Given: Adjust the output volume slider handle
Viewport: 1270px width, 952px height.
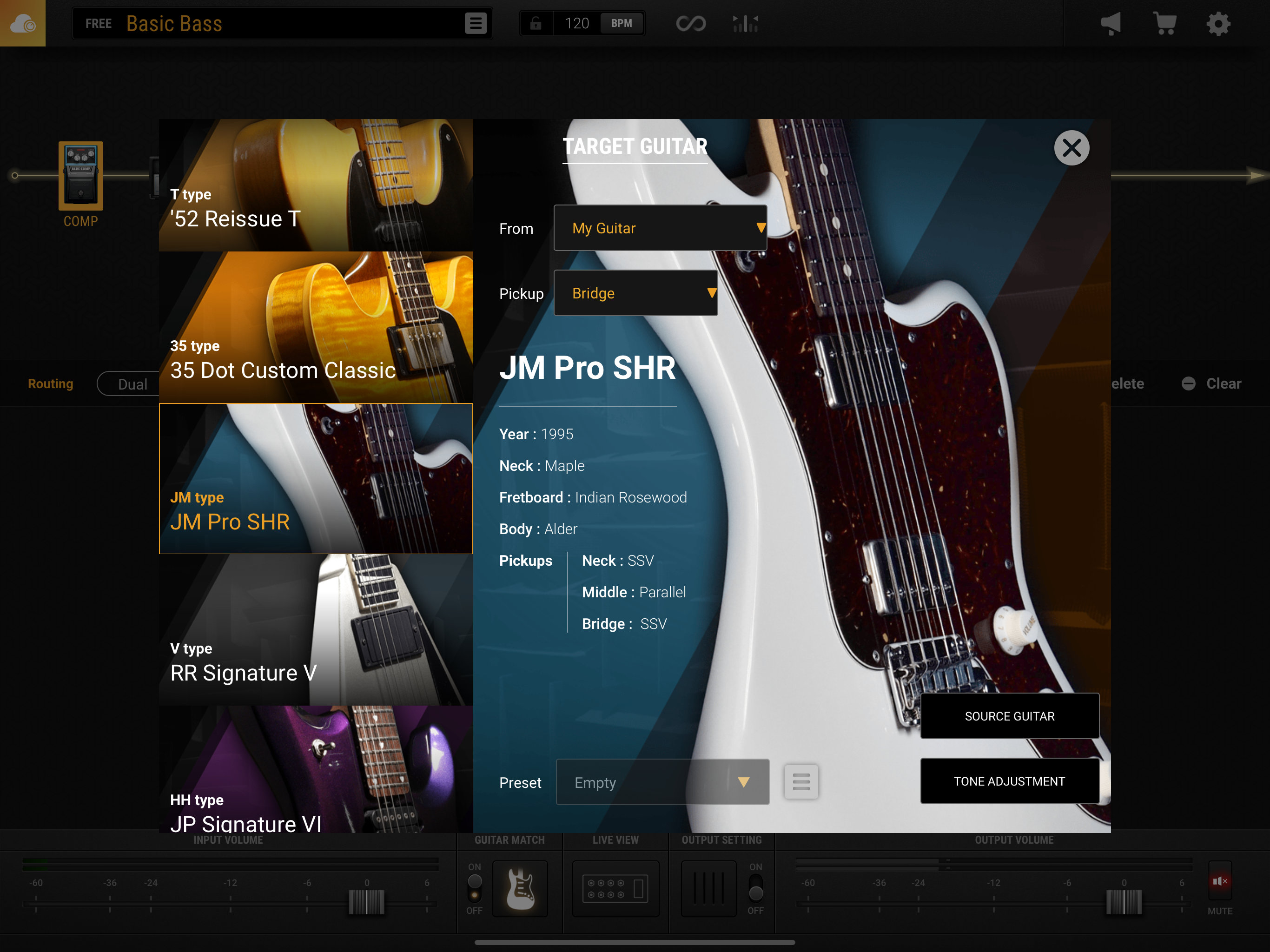Looking at the screenshot, I should point(1123,902).
